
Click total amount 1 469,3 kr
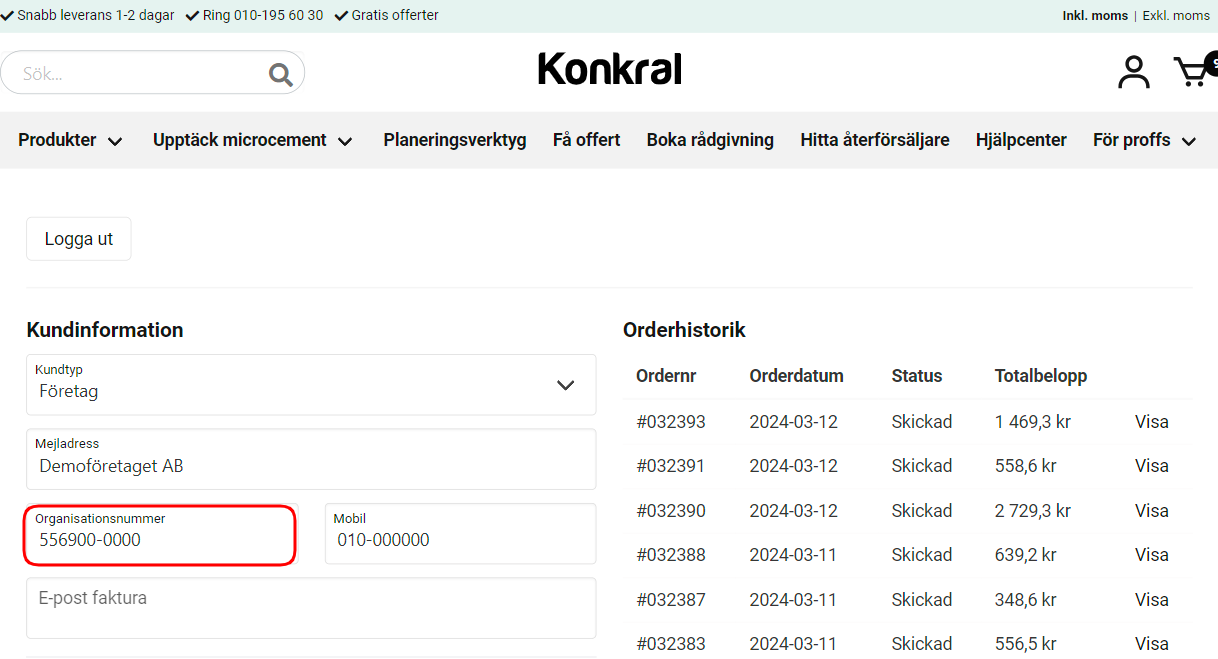[x=1033, y=422]
